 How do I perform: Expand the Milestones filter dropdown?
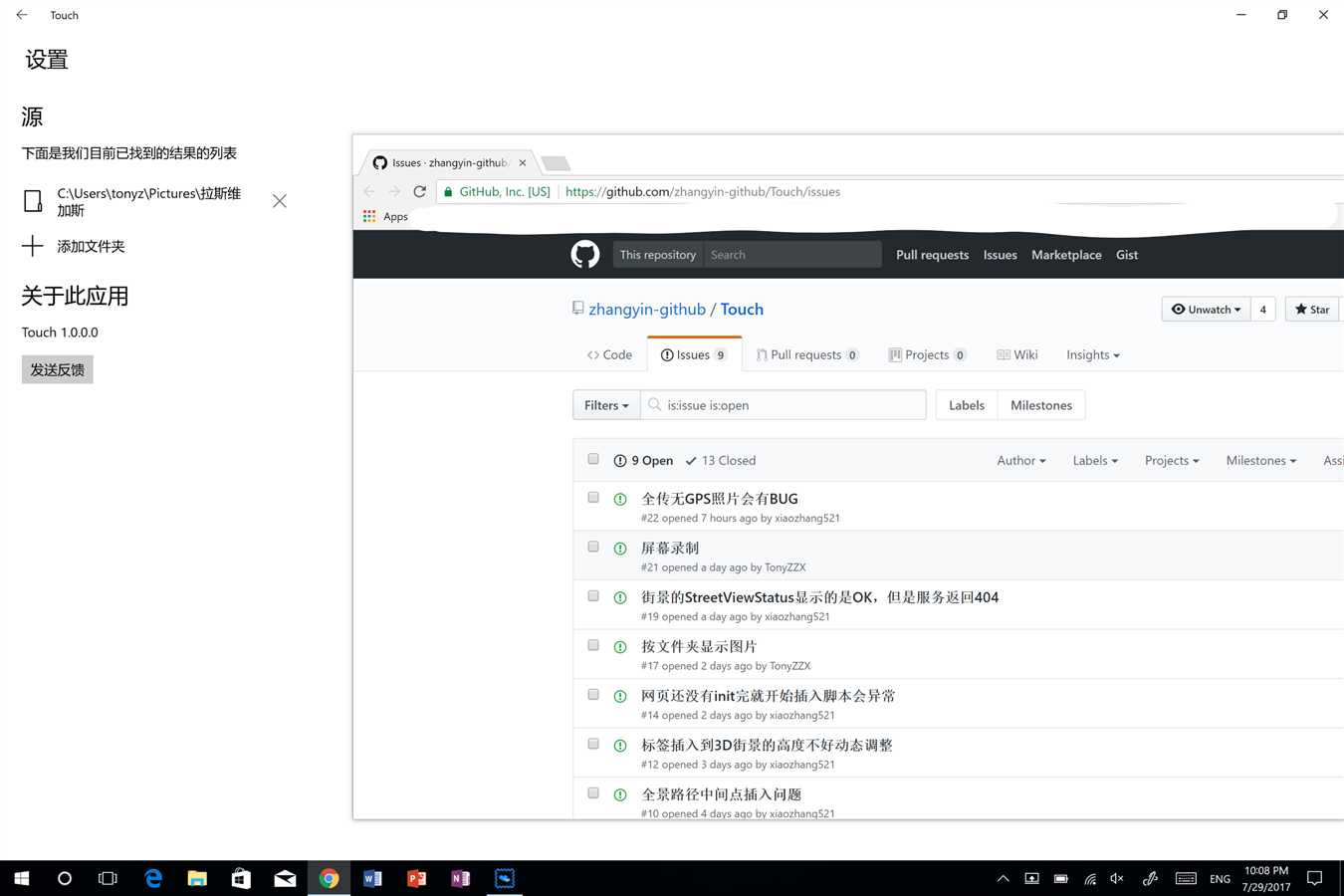[x=1261, y=460]
